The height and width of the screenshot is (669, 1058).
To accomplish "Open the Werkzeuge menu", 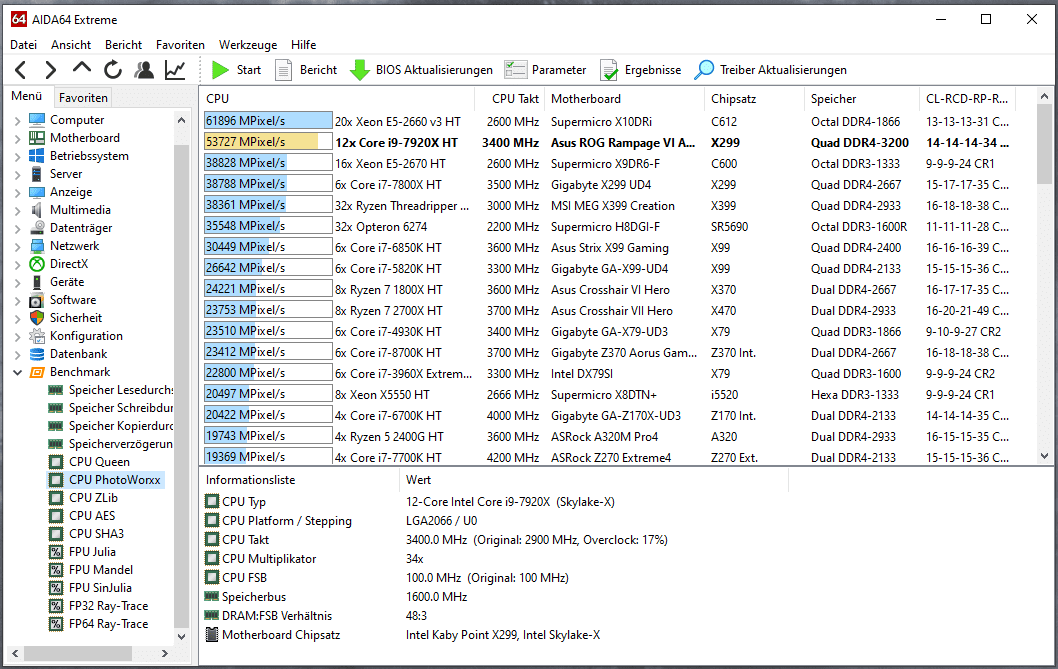I will [248, 45].
